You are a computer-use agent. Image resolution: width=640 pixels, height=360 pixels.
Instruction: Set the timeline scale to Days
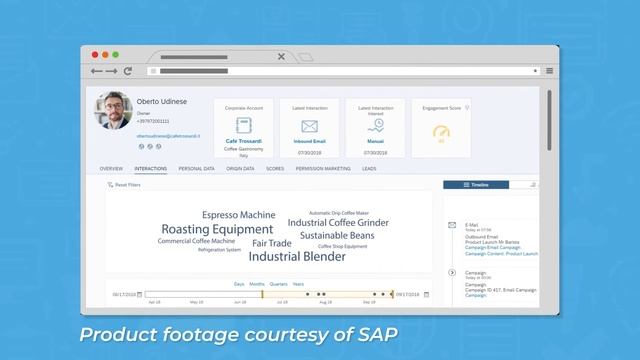239,284
